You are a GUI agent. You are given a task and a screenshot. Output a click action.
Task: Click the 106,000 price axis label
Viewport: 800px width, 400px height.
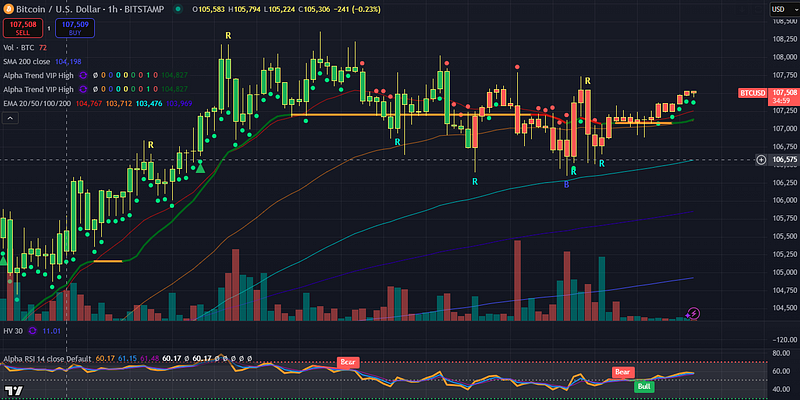(784, 201)
